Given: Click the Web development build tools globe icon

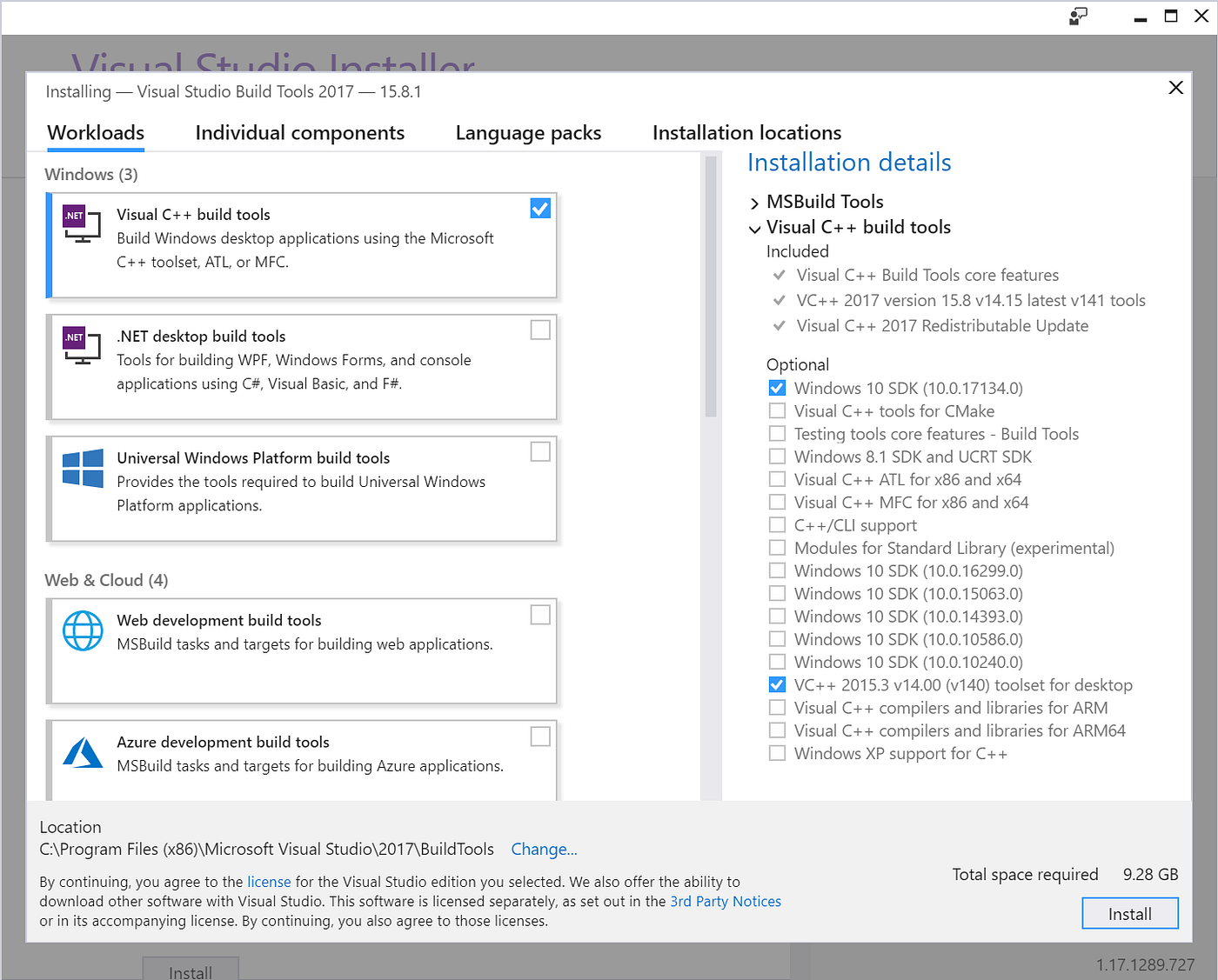Looking at the screenshot, I should 83,632.
